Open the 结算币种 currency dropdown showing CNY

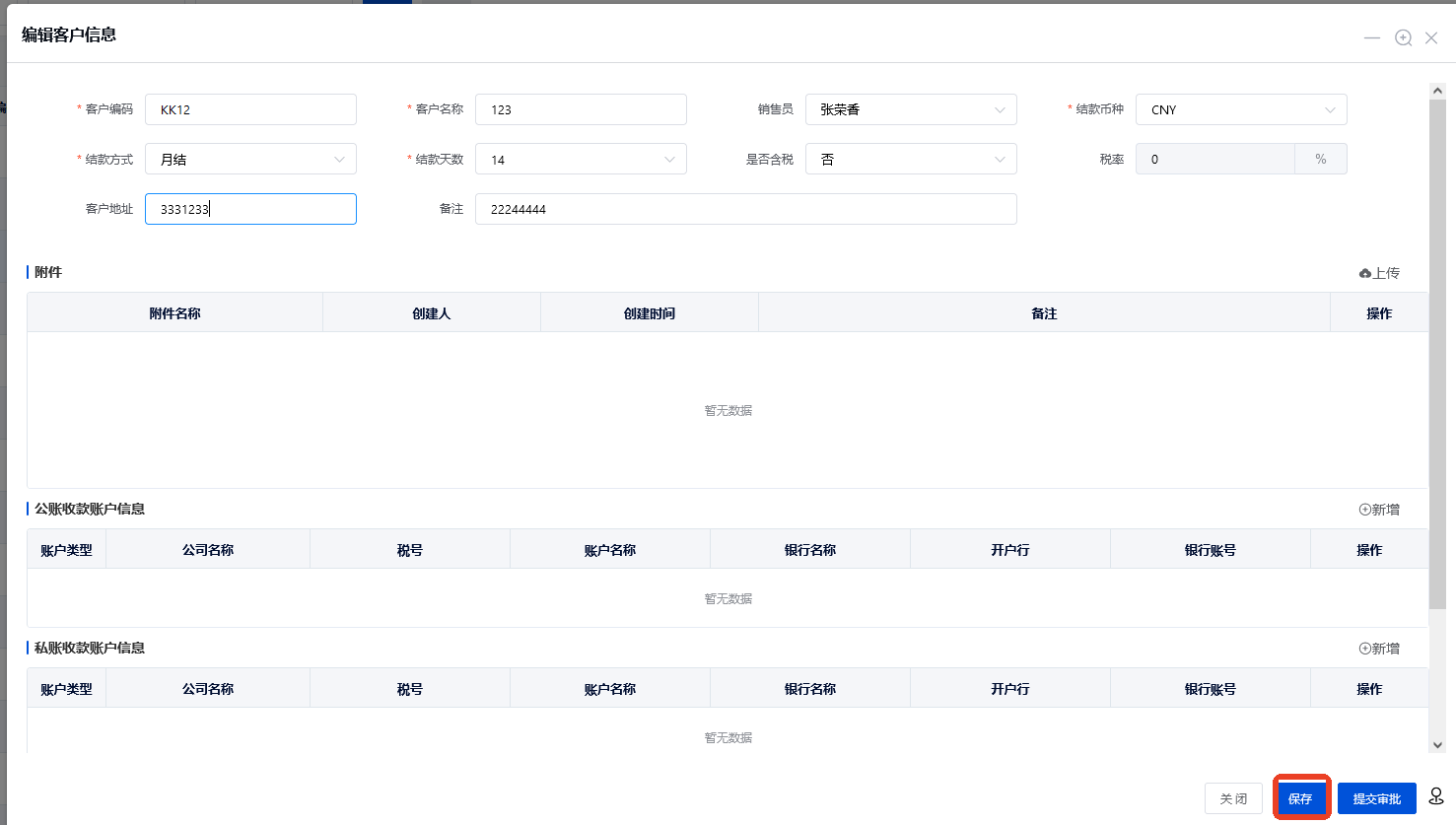coord(1240,109)
